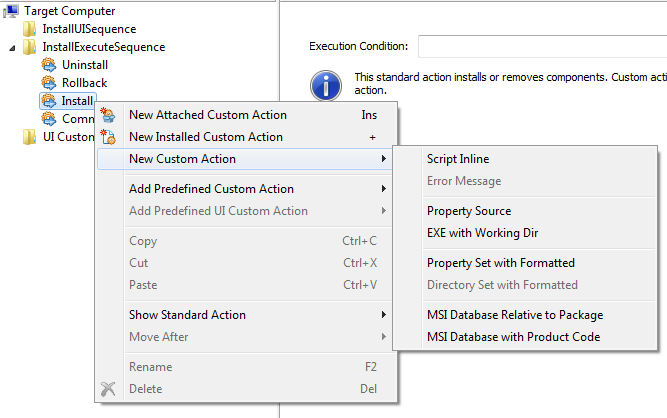667x418 pixels.
Task: Click the InstallUISequence folder icon
Action: coord(30,29)
